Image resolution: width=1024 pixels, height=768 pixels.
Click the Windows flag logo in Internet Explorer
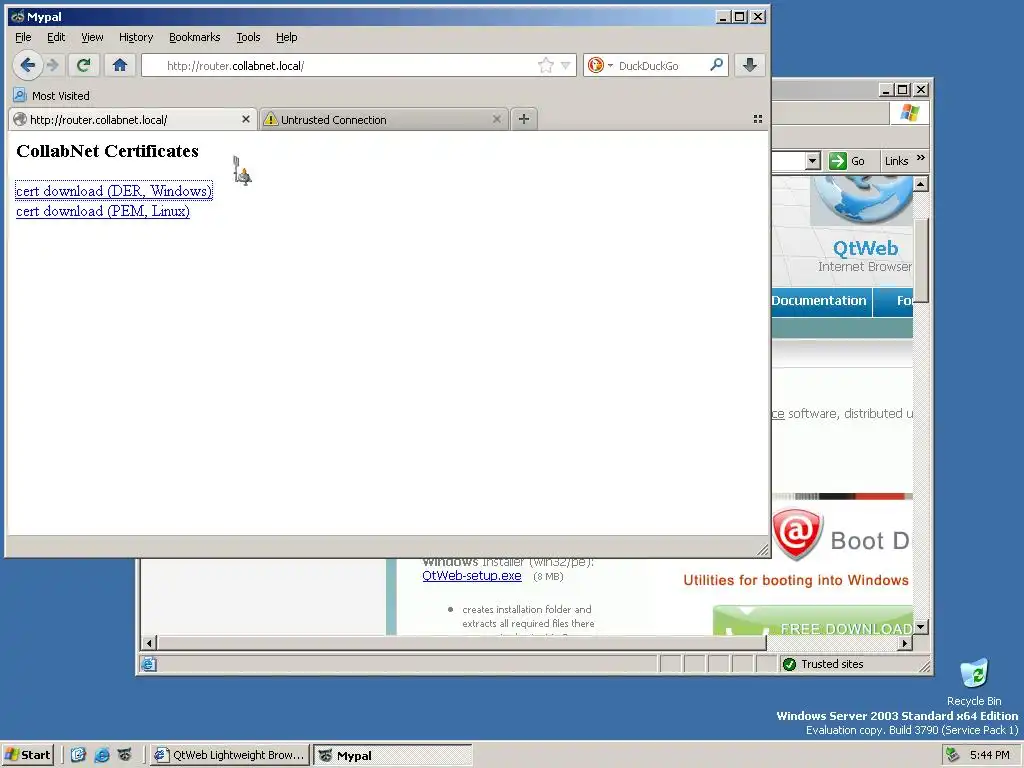[x=909, y=112]
